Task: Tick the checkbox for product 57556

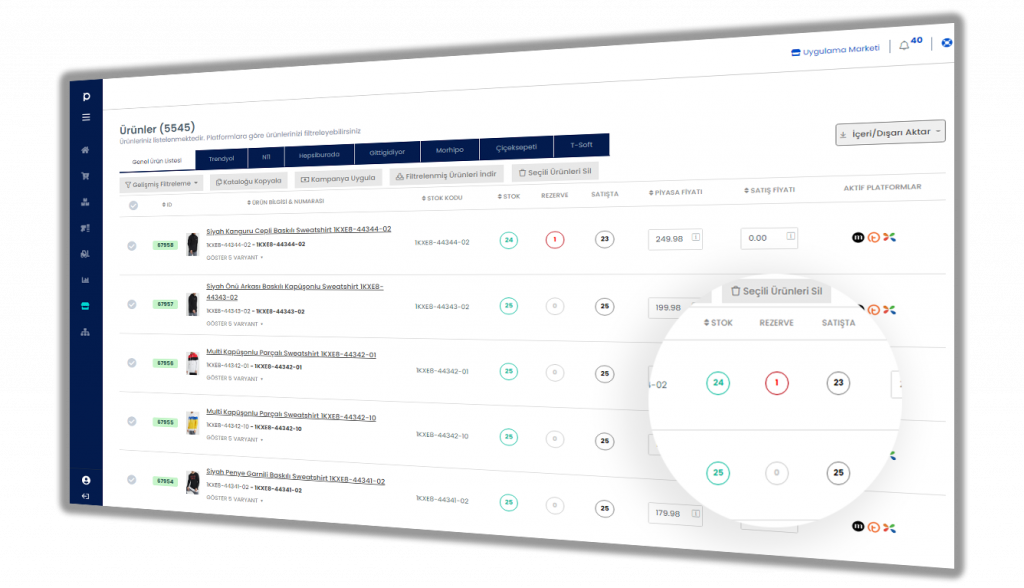Action: point(132,364)
